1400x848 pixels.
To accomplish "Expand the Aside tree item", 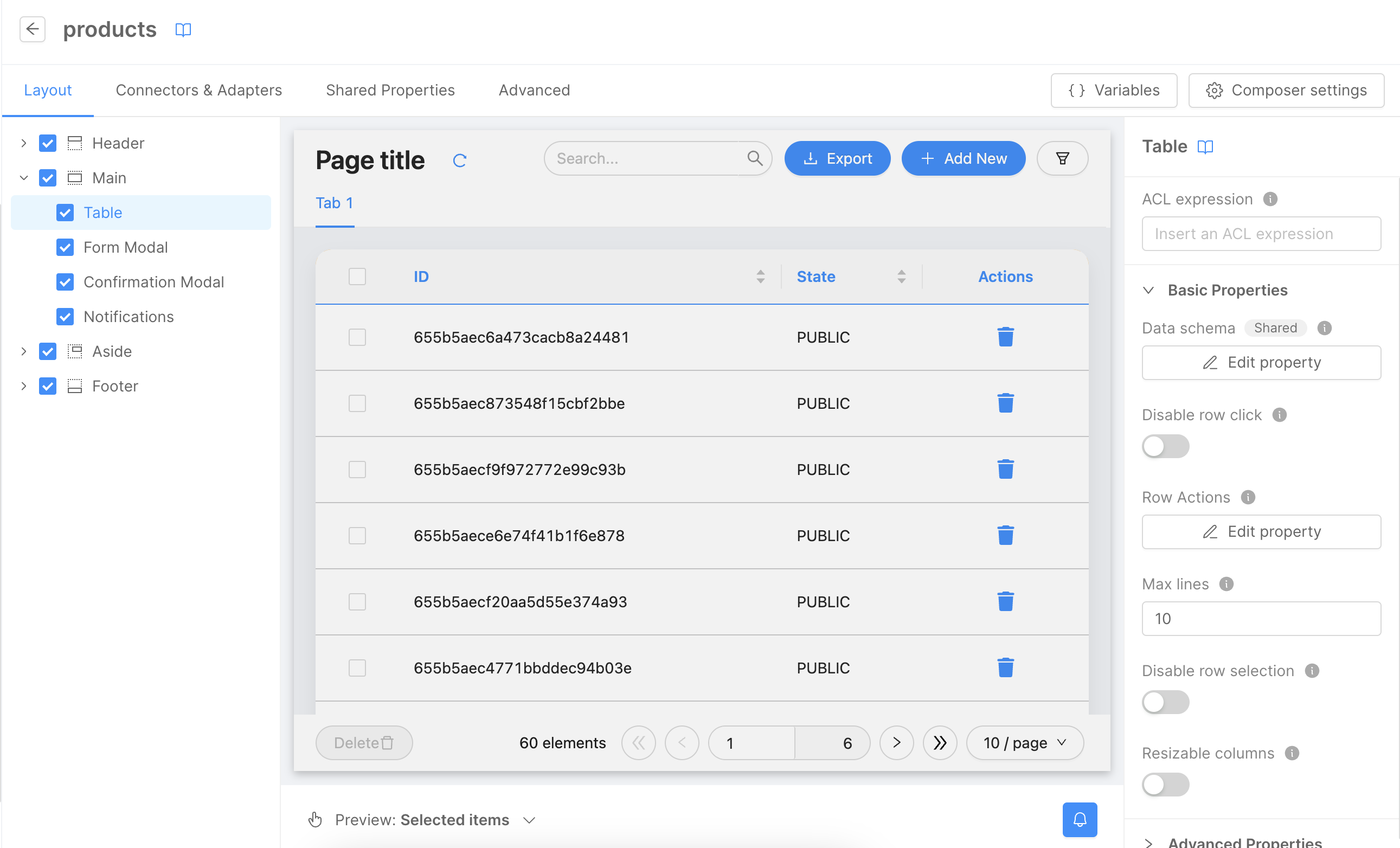I will pos(23,351).
